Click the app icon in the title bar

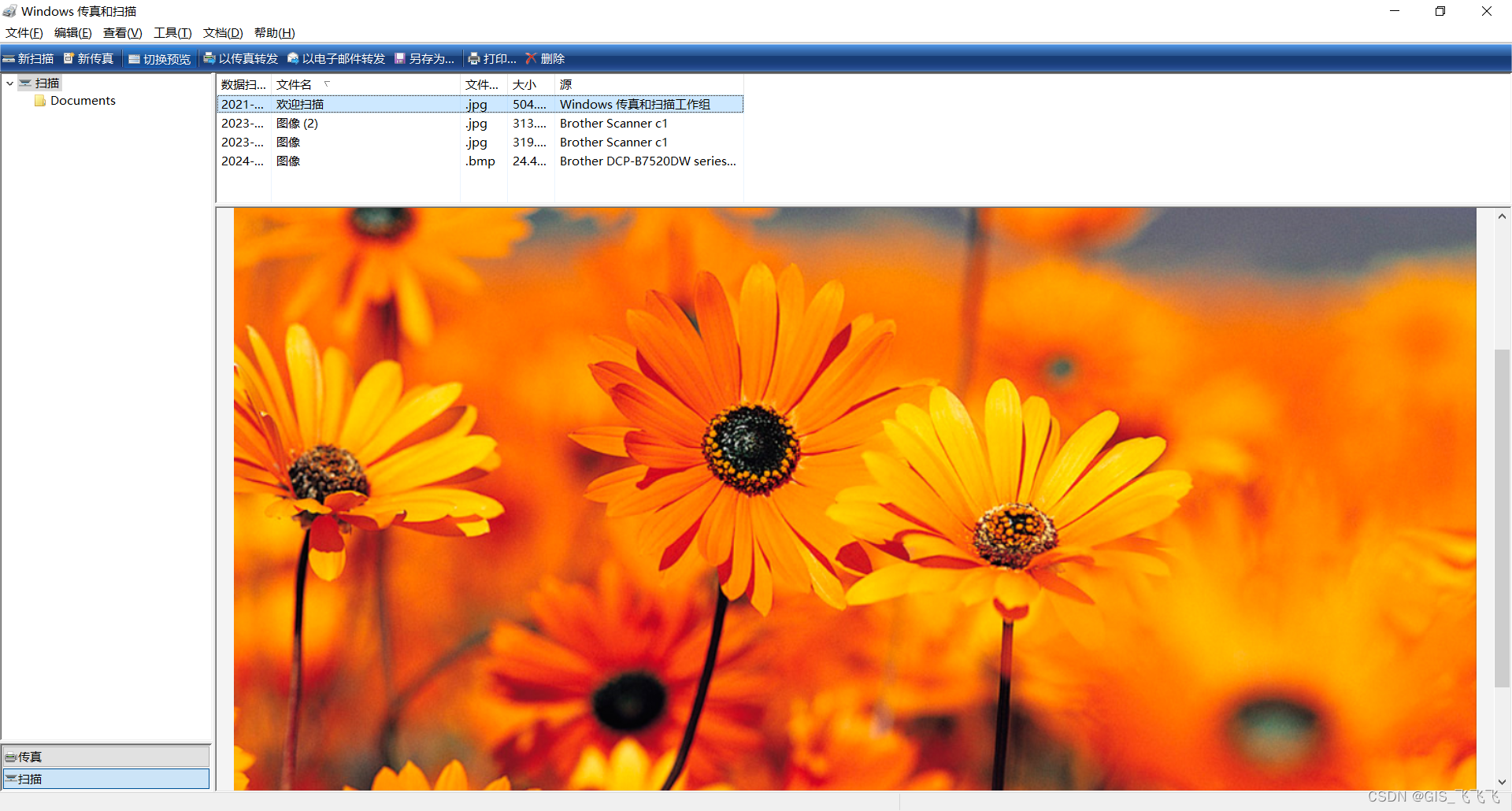click(9, 11)
